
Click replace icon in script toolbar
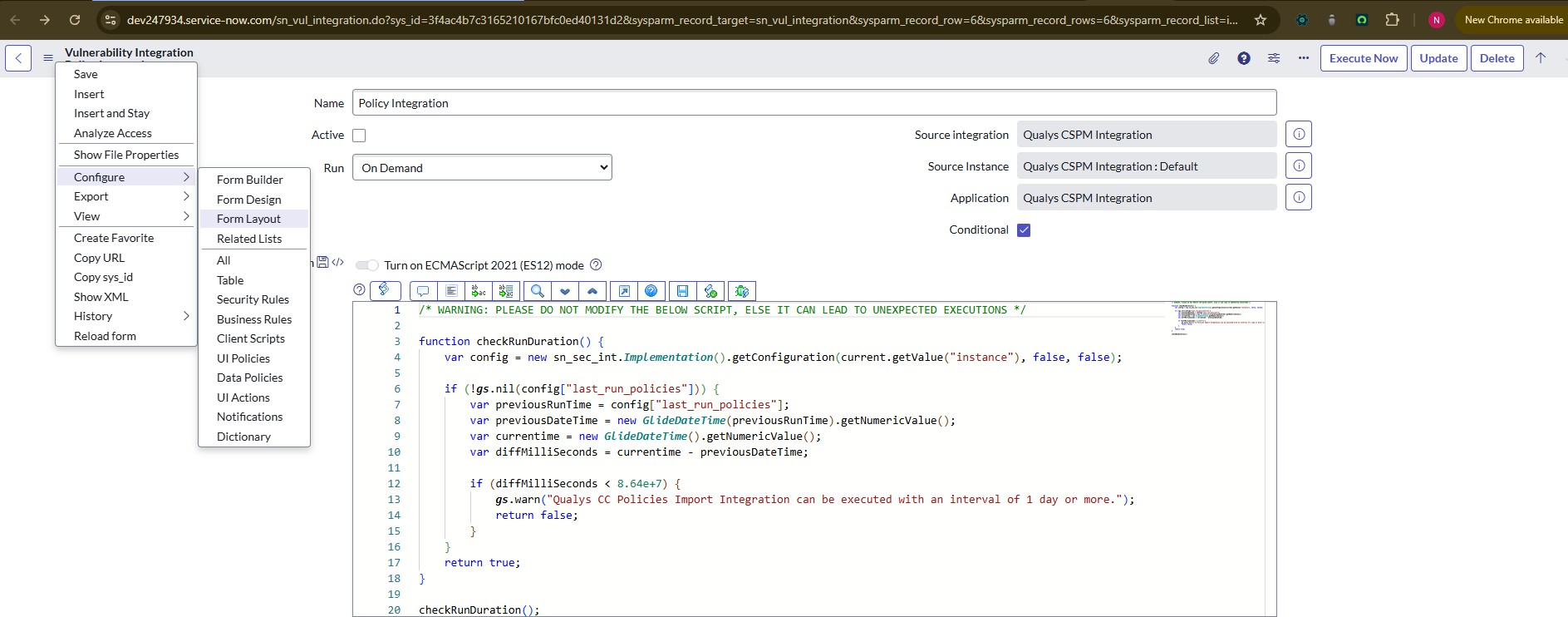[x=479, y=291]
